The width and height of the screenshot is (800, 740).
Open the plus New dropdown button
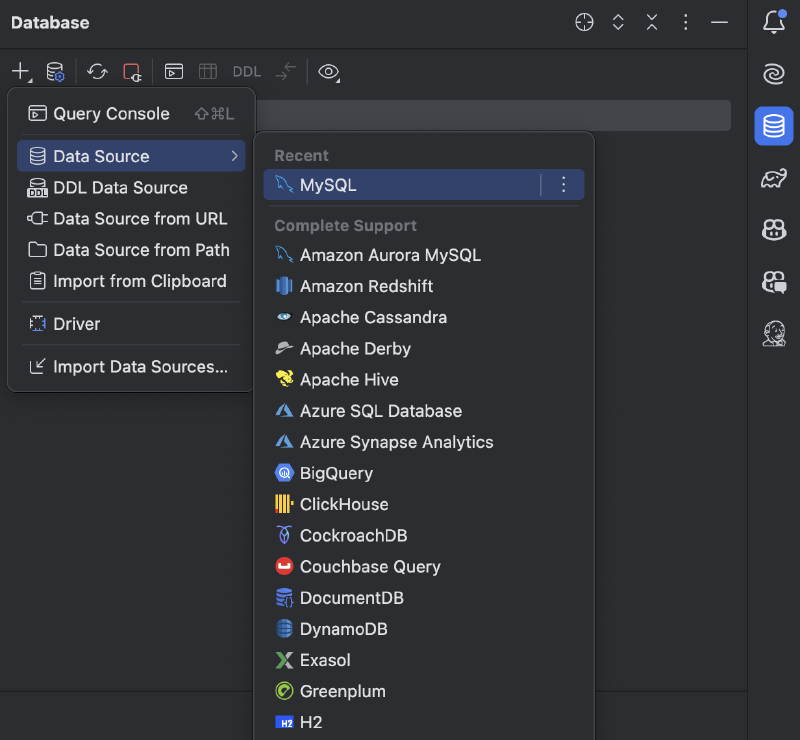21,71
